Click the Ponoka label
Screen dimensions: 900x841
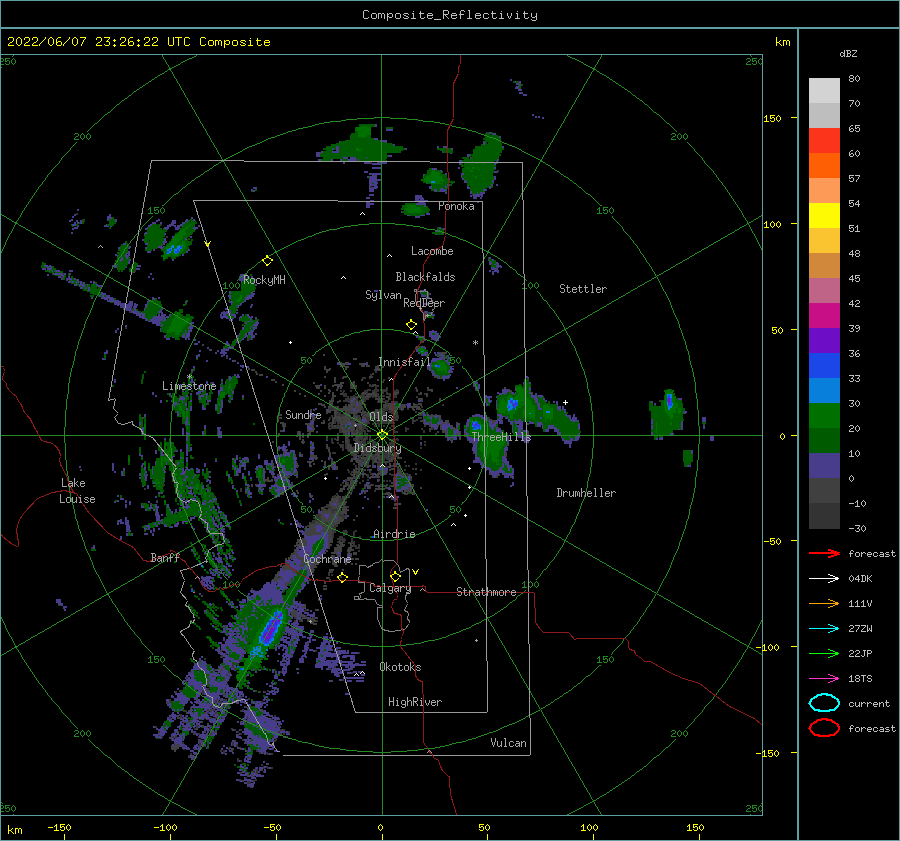coord(456,206)
